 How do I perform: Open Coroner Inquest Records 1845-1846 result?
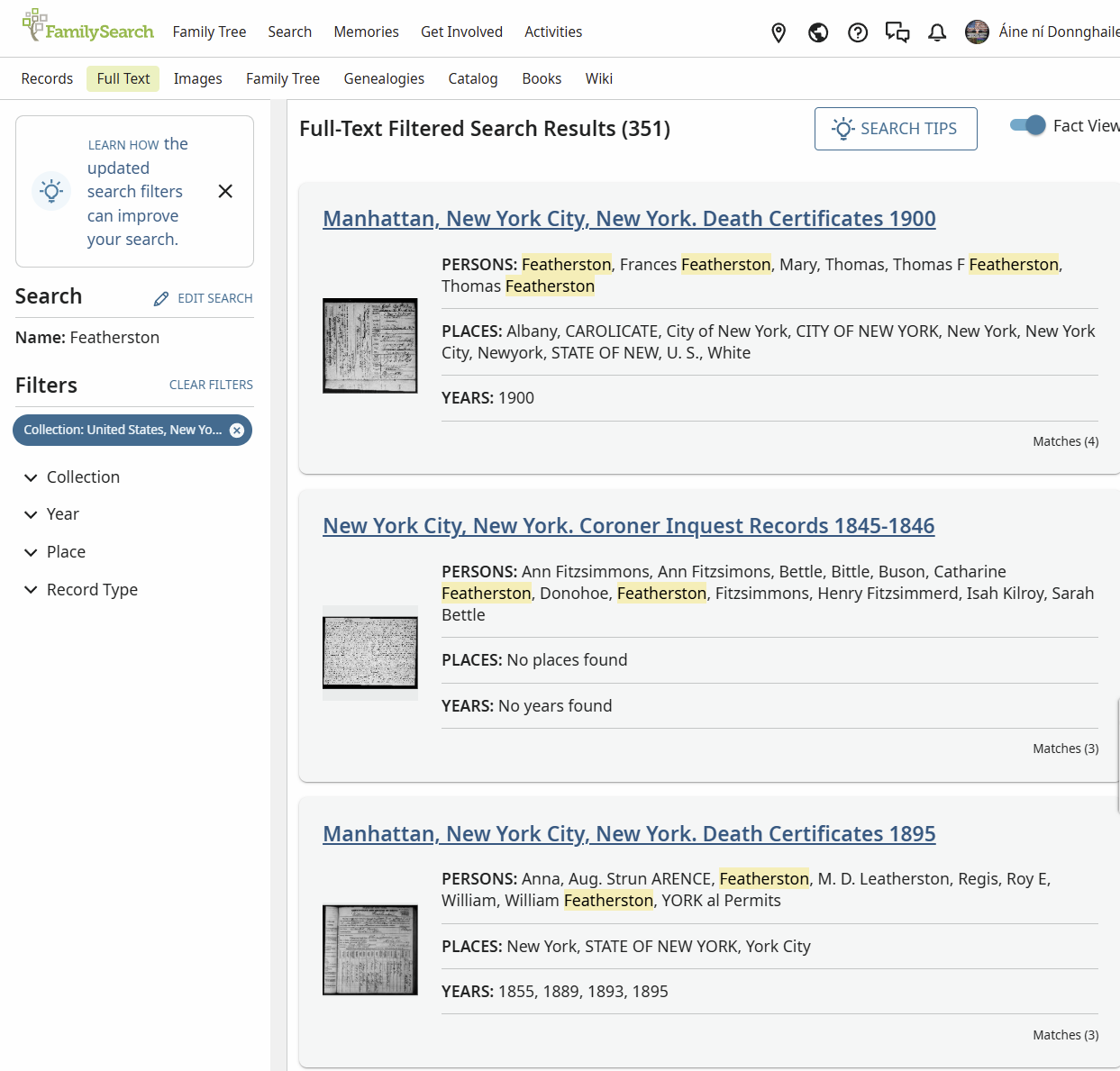point(629,526)
